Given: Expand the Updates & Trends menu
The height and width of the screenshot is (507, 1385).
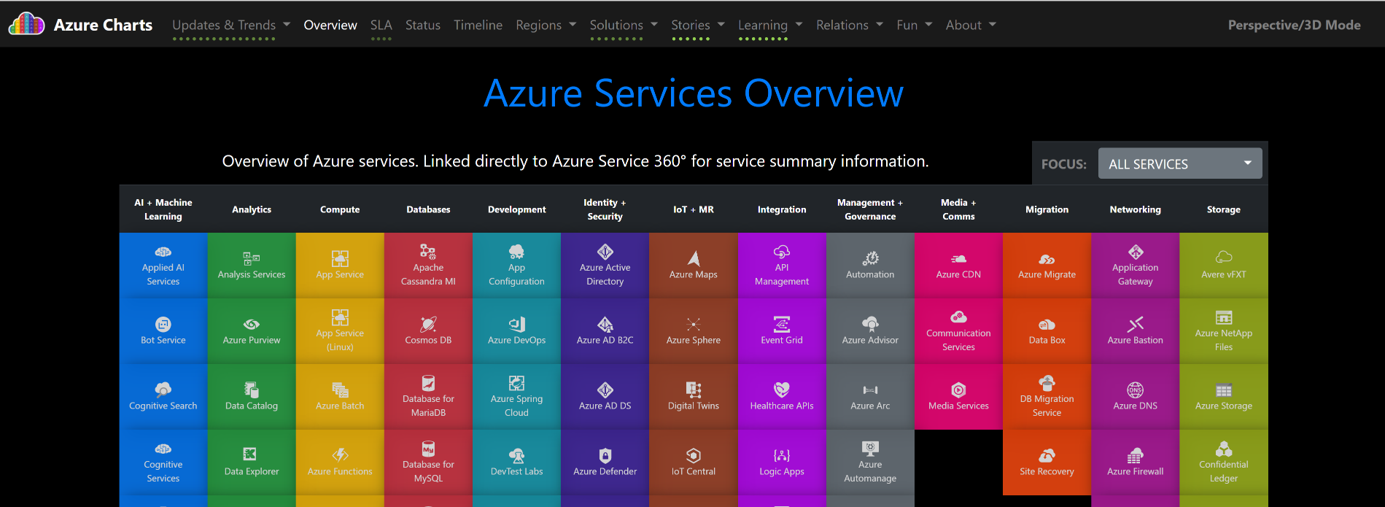Looking at the screenshot, I should (x=231, y=25).
